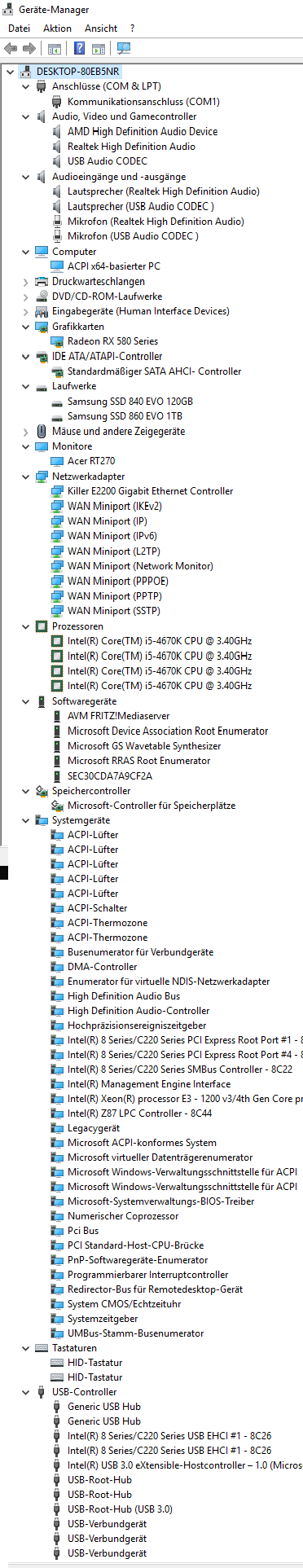Click the icon beside Microsoft-Controller für Speicherplätze
Screen dimensions: 303x1568
pos(57,806)
